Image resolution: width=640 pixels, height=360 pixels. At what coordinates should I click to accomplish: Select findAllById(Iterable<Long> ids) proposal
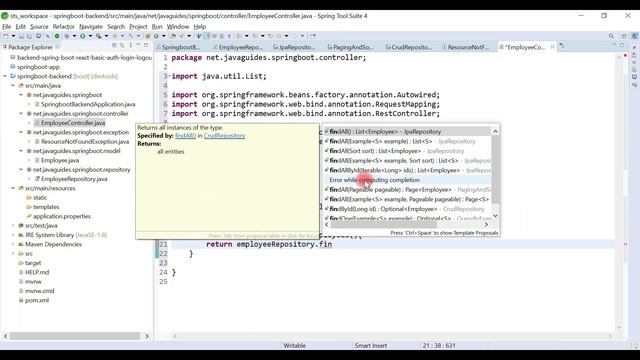pyautogui.click(x=407, y=170)
